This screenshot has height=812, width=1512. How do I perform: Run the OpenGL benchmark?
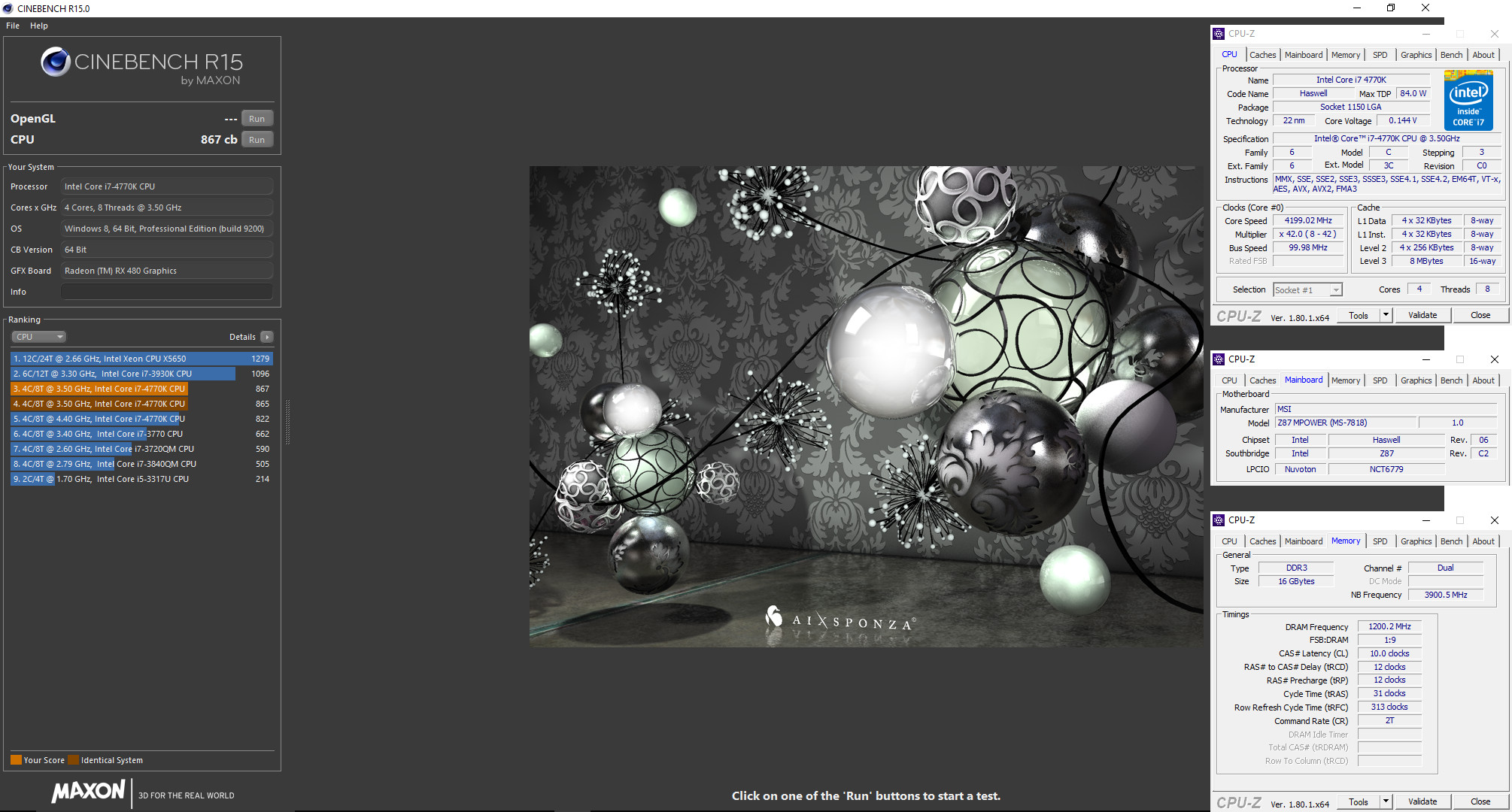(x=257, y=119)
